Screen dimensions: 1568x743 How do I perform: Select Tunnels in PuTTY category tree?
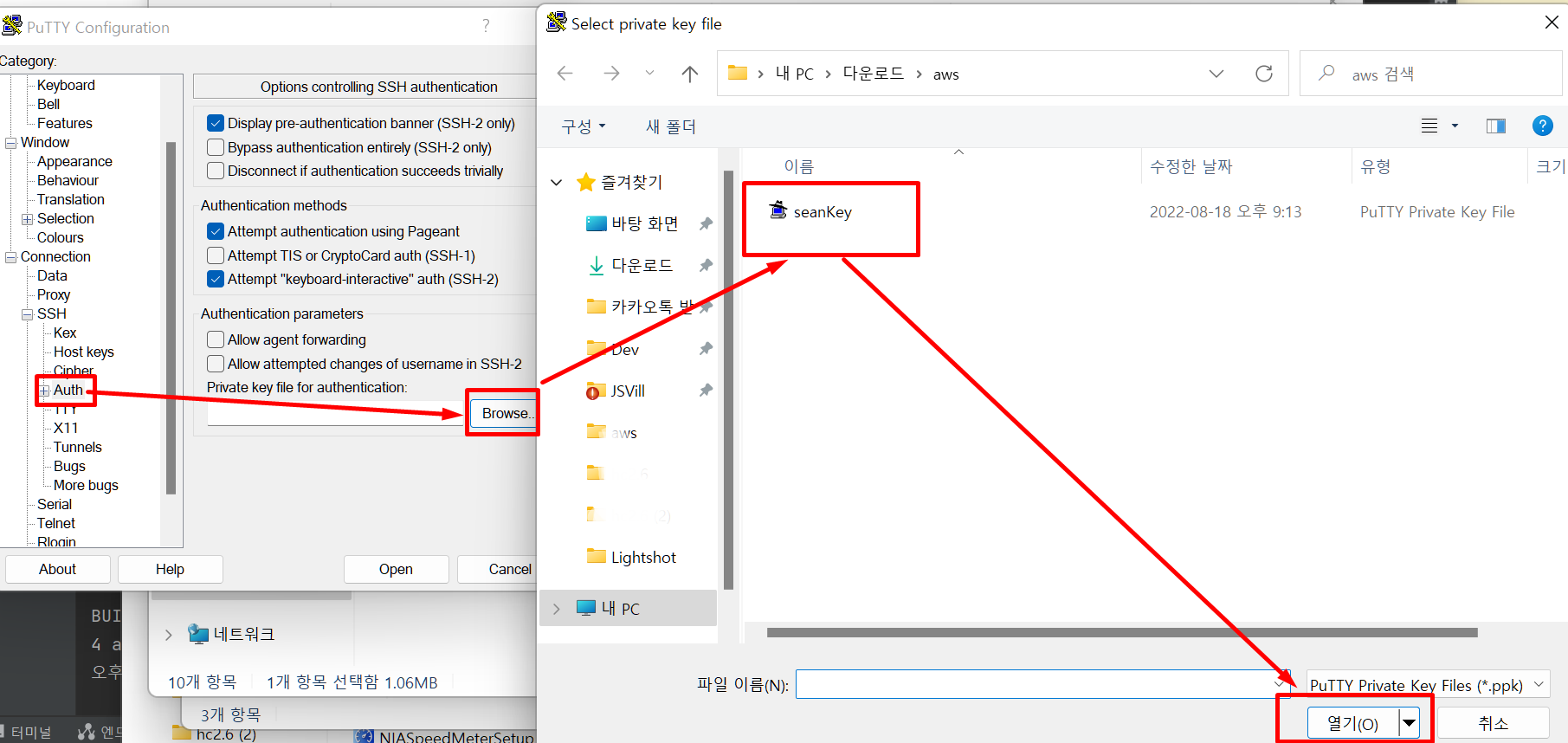coord(77,447)
